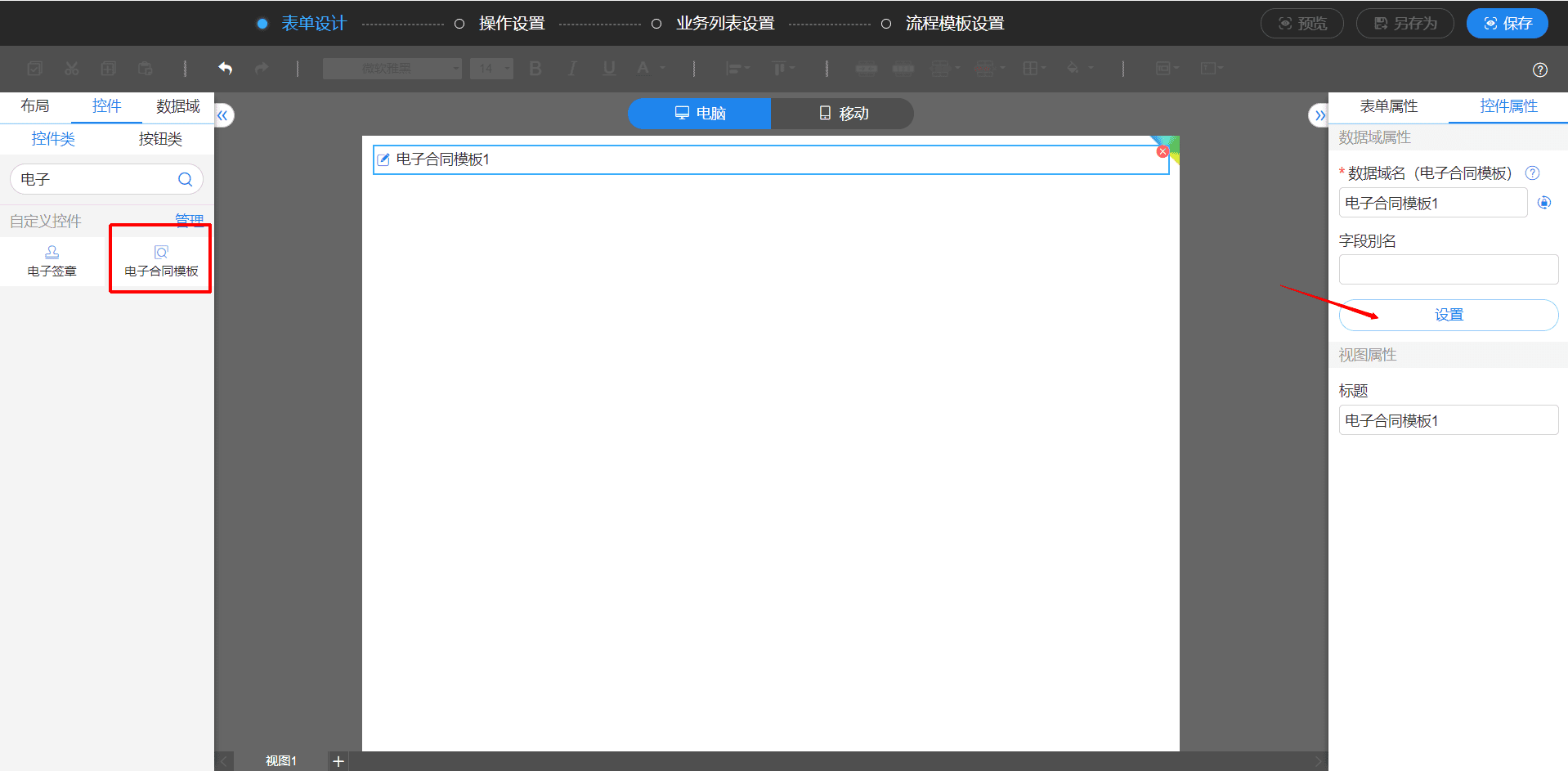Open the 数据域 tab
This screenshot has height=771, width=1568.
[x=178, y=106]
